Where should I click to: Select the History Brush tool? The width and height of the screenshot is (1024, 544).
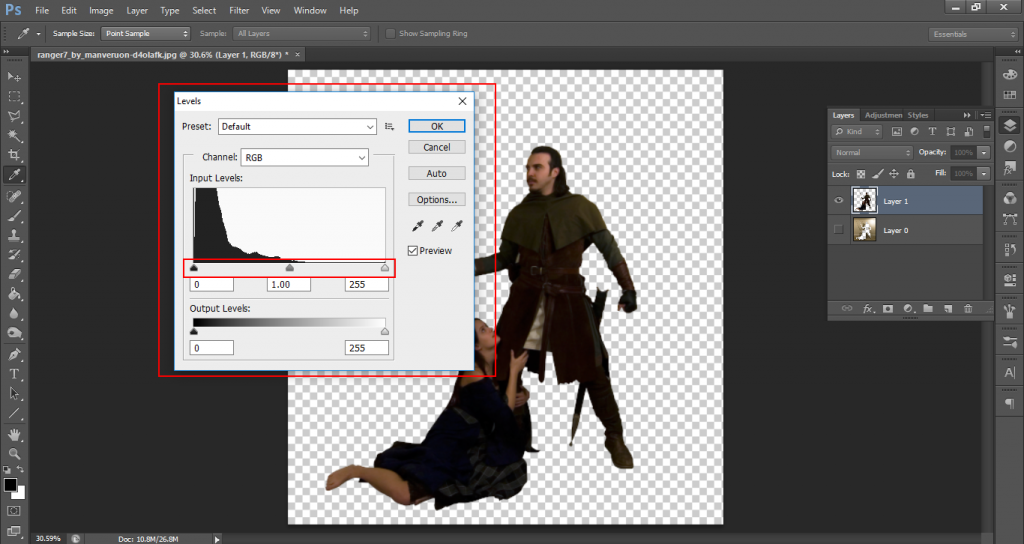pos(14,255)
